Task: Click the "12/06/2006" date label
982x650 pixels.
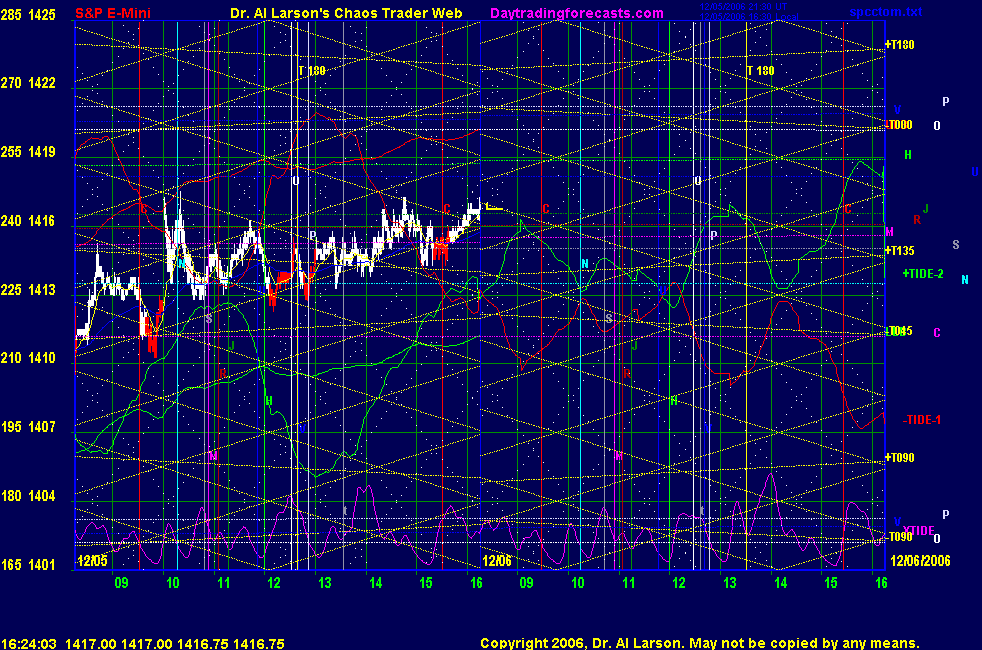Action: 920,560
